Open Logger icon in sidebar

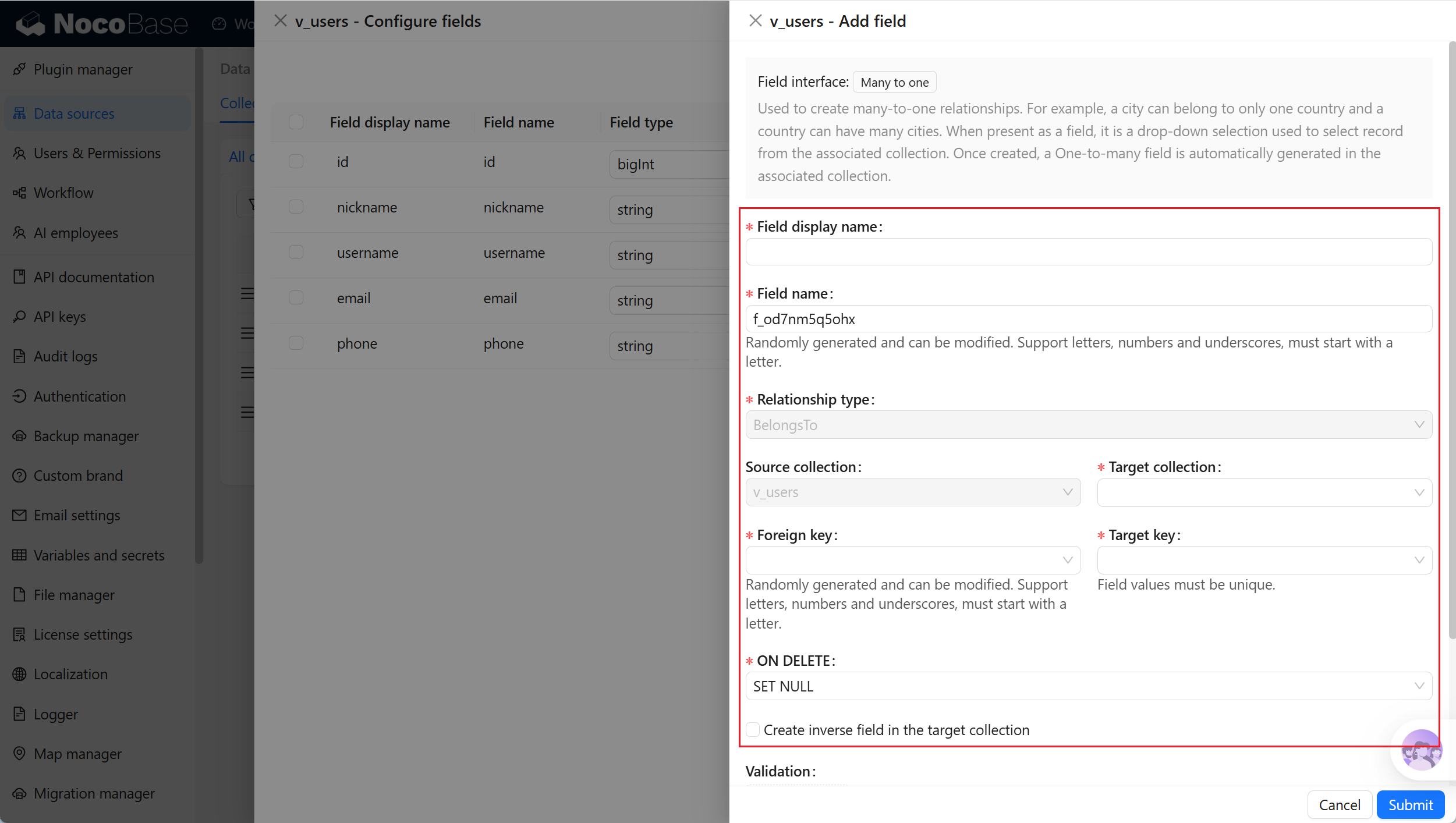19,714
